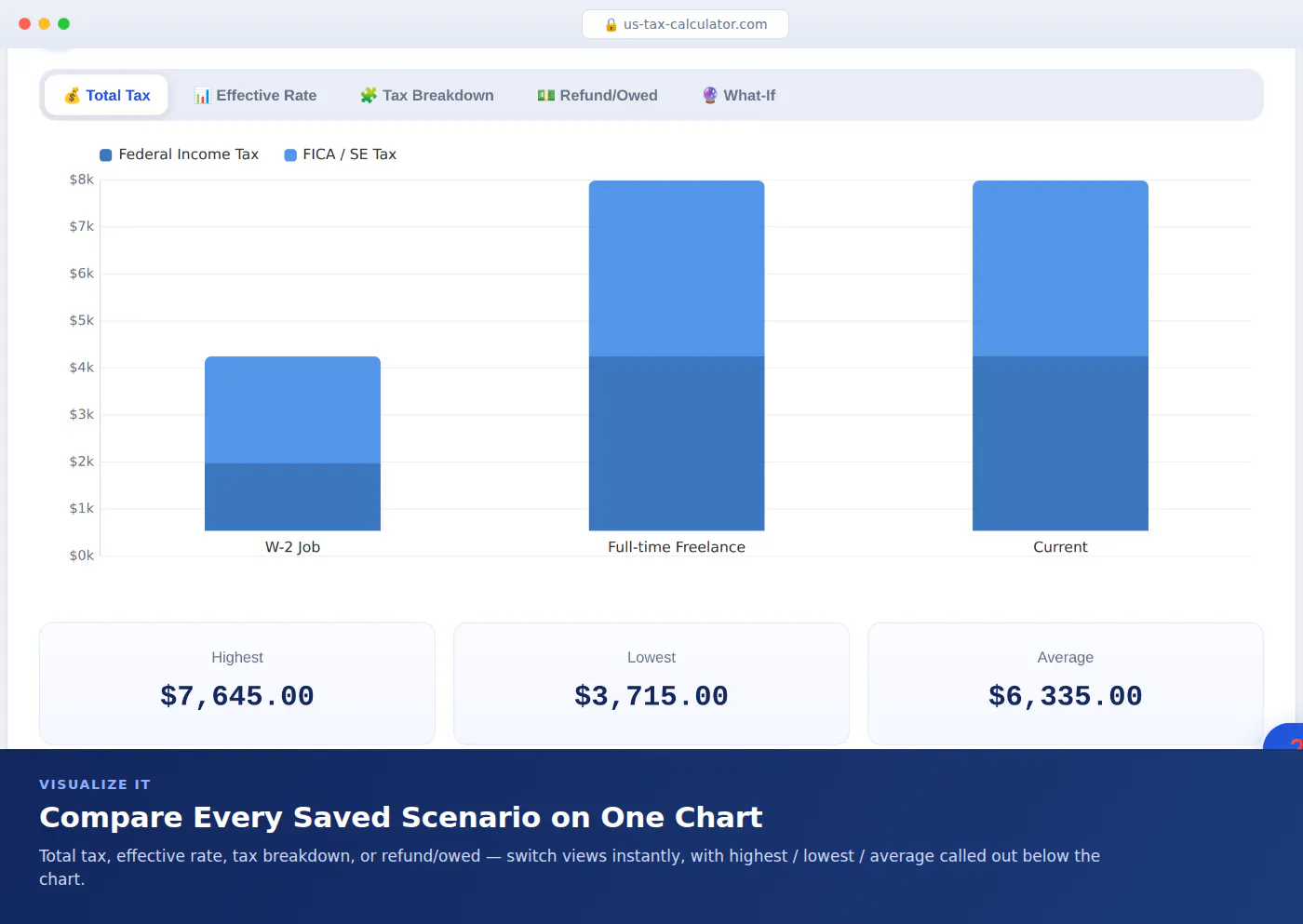This screenshot has height=924, width=1303.
Task: Click the W-2 Job axis label
Action: pos(292,547)
